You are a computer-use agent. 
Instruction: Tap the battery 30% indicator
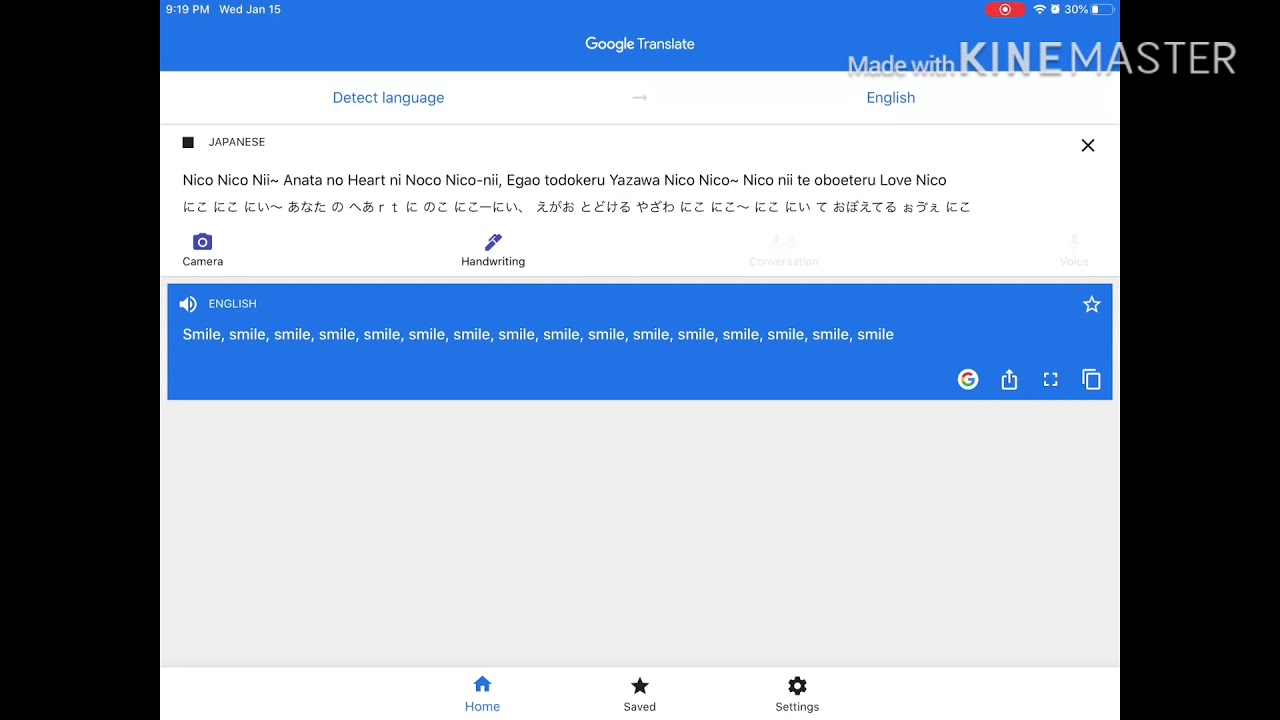tap(1089, 9)
